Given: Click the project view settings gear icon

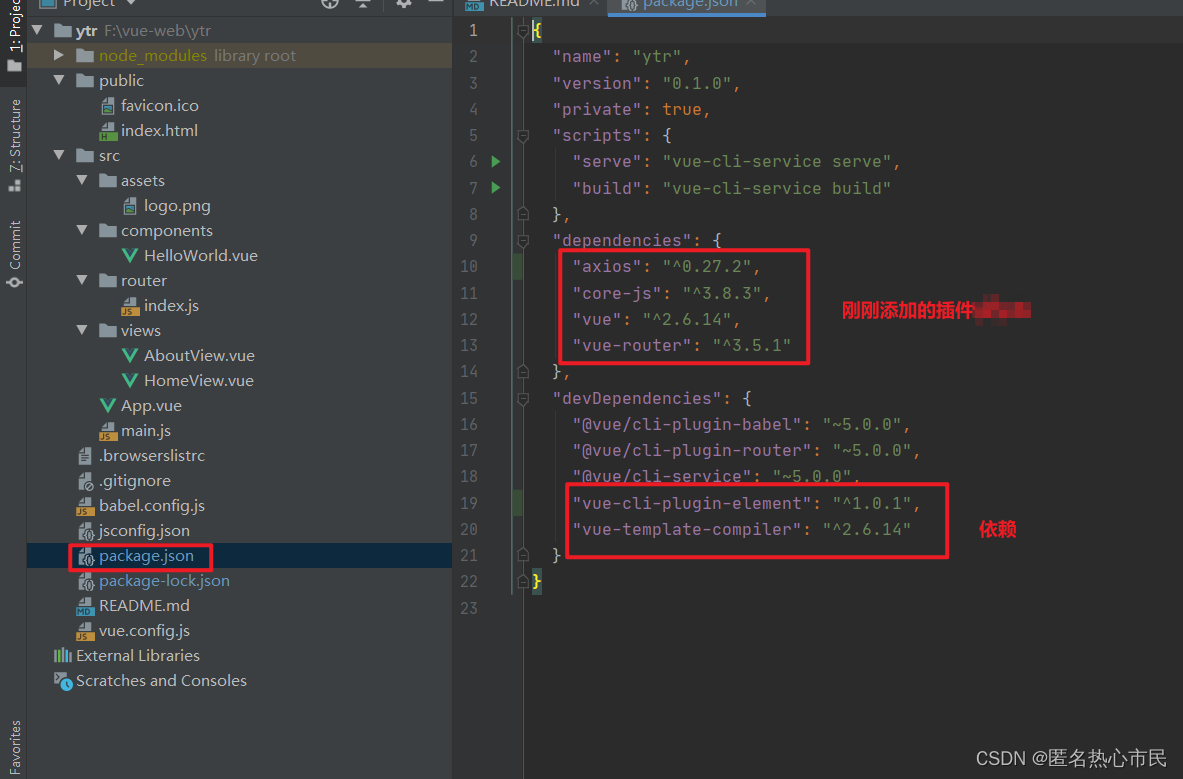Looking at the screenshot, I should tap(403, 4).
